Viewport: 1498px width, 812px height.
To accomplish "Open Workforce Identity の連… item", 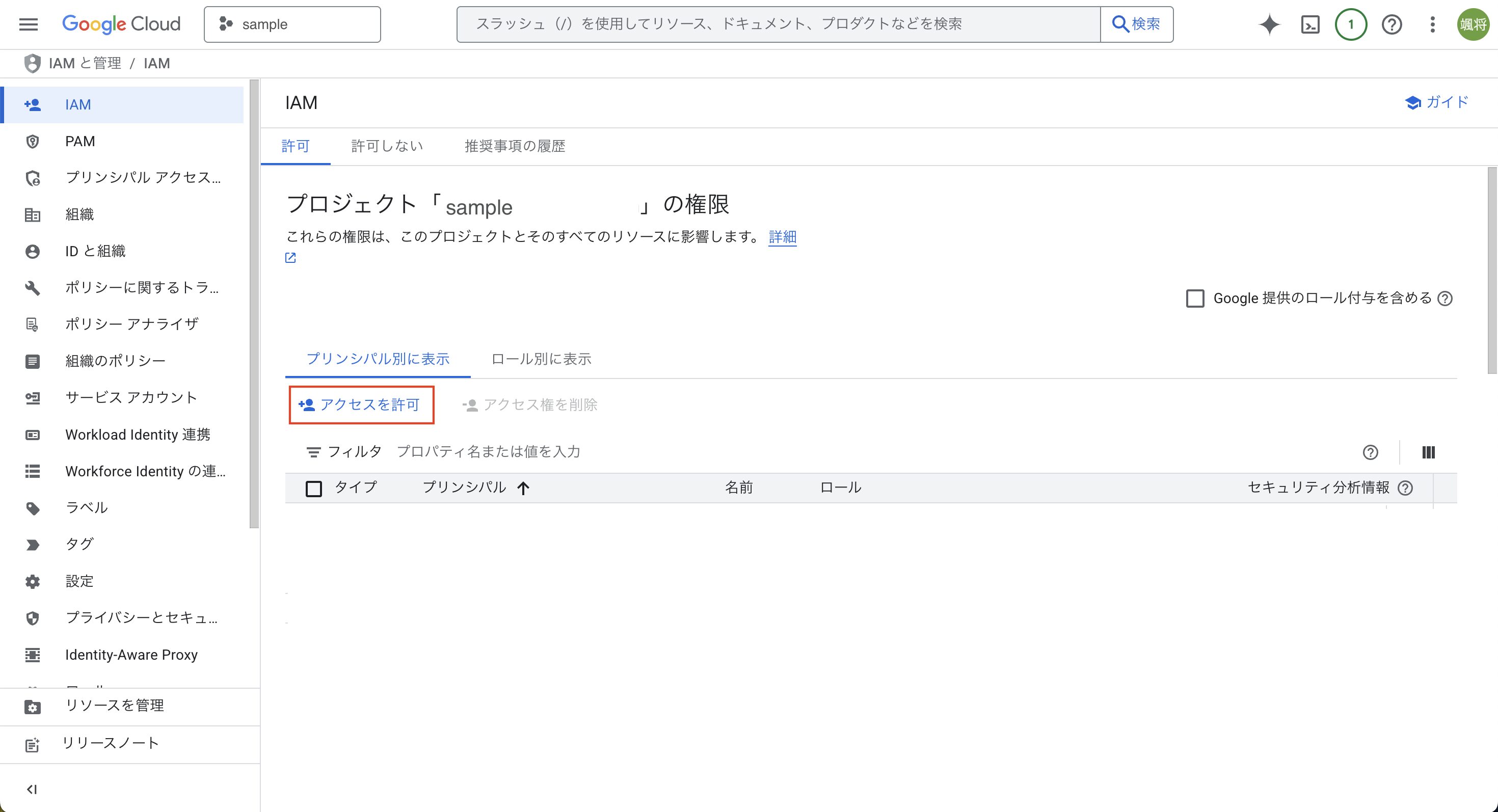I will [x=122, y=471].
